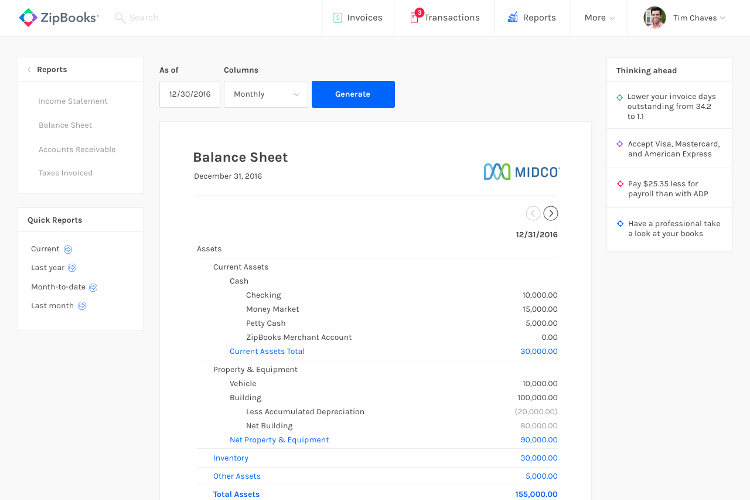Open the Columns Monthly dropdown

pyautogui.click(x=266, y=94)
